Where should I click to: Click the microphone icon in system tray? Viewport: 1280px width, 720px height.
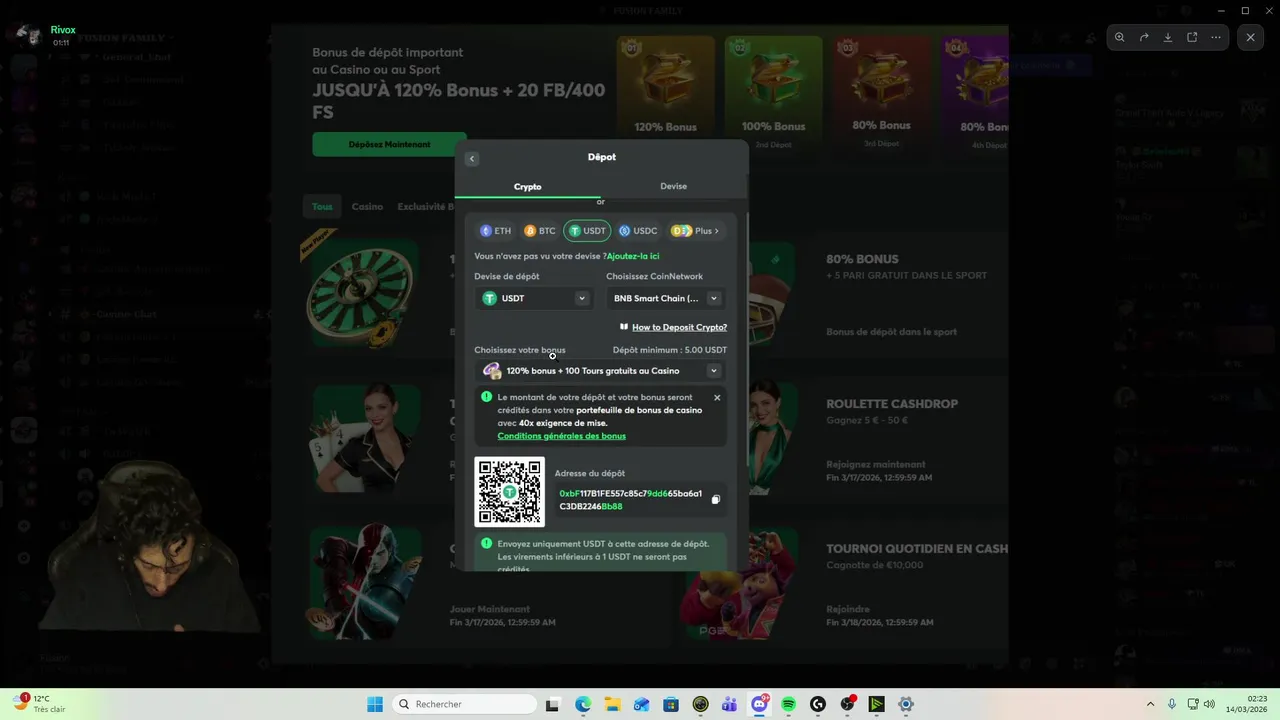[1172, 704]
